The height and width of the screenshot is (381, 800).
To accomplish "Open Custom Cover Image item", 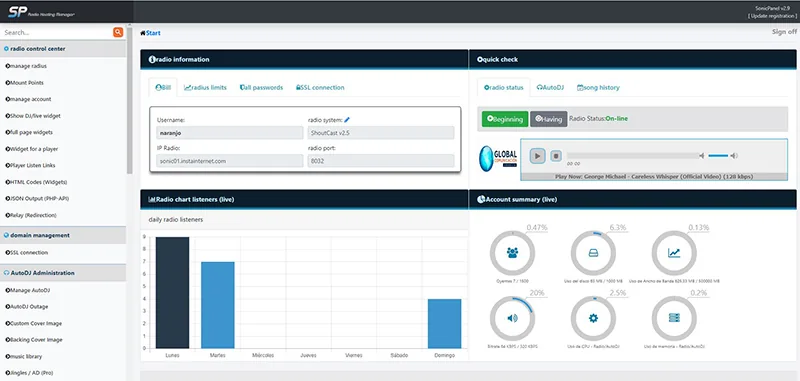I will coord(33,323).
